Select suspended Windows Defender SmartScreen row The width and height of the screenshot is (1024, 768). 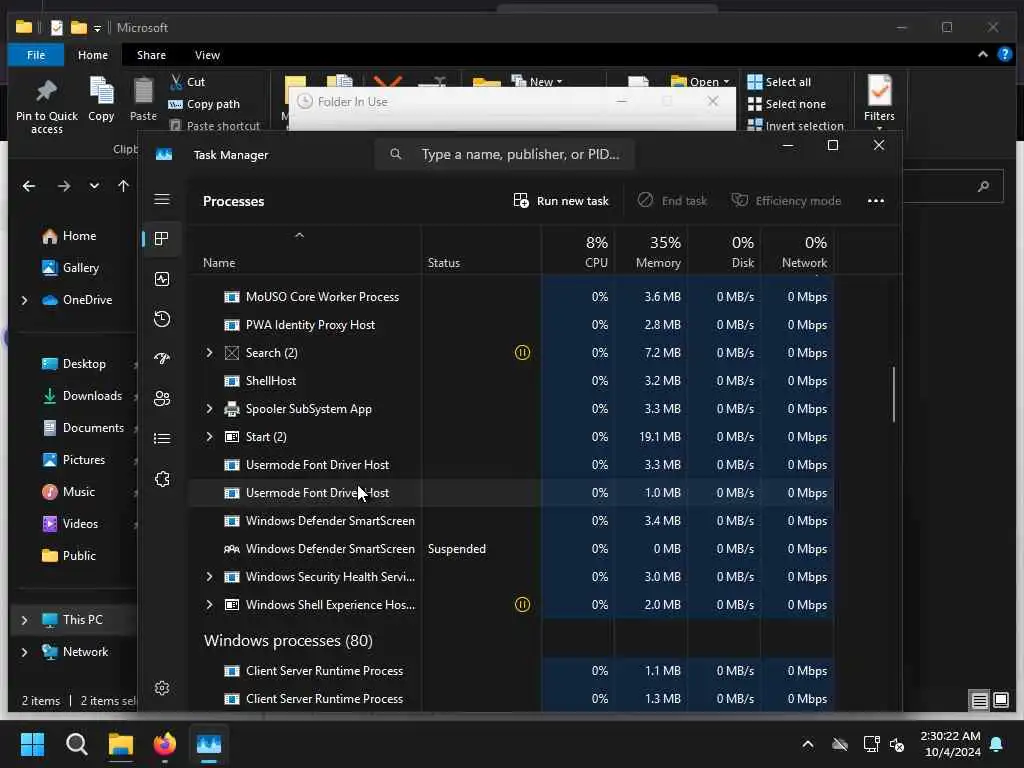point(511,549)
